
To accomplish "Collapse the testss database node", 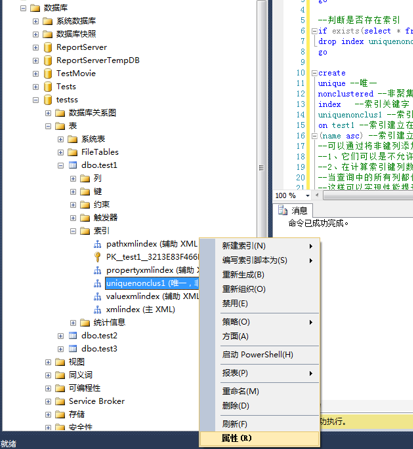I will click(36, 100).
